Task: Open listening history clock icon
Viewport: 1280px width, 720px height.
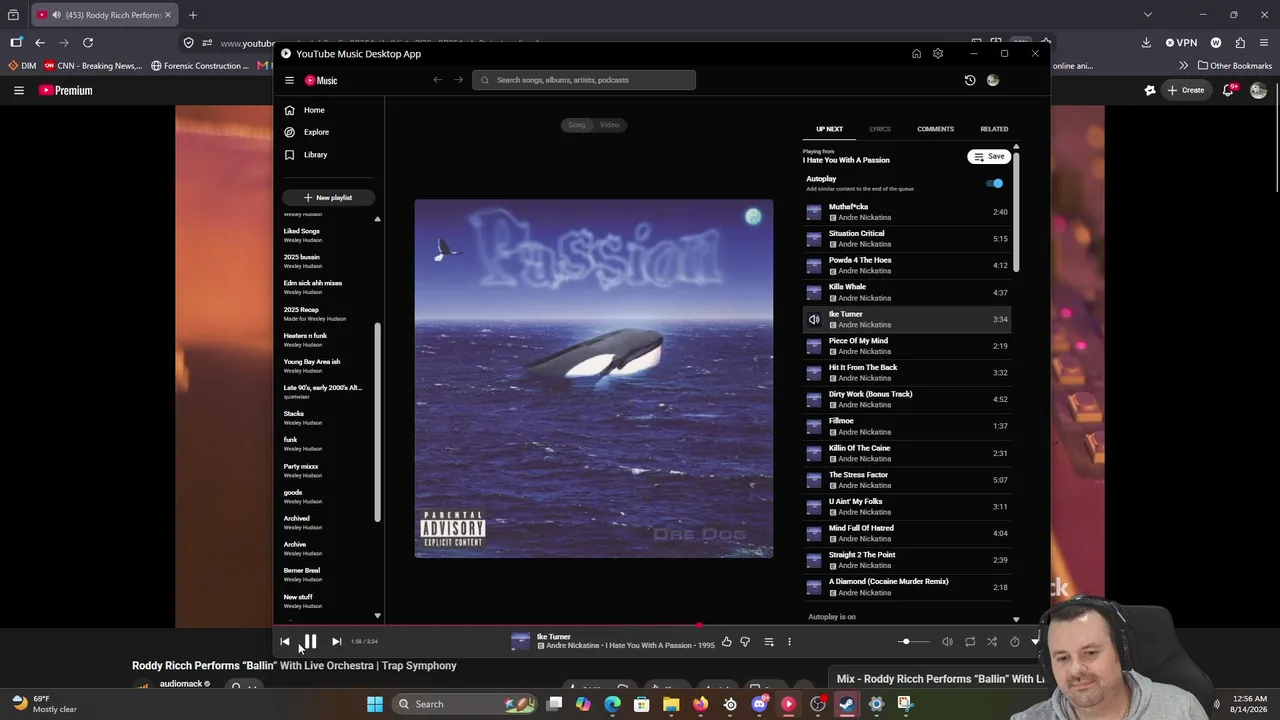Action: [x=970, y=80]
